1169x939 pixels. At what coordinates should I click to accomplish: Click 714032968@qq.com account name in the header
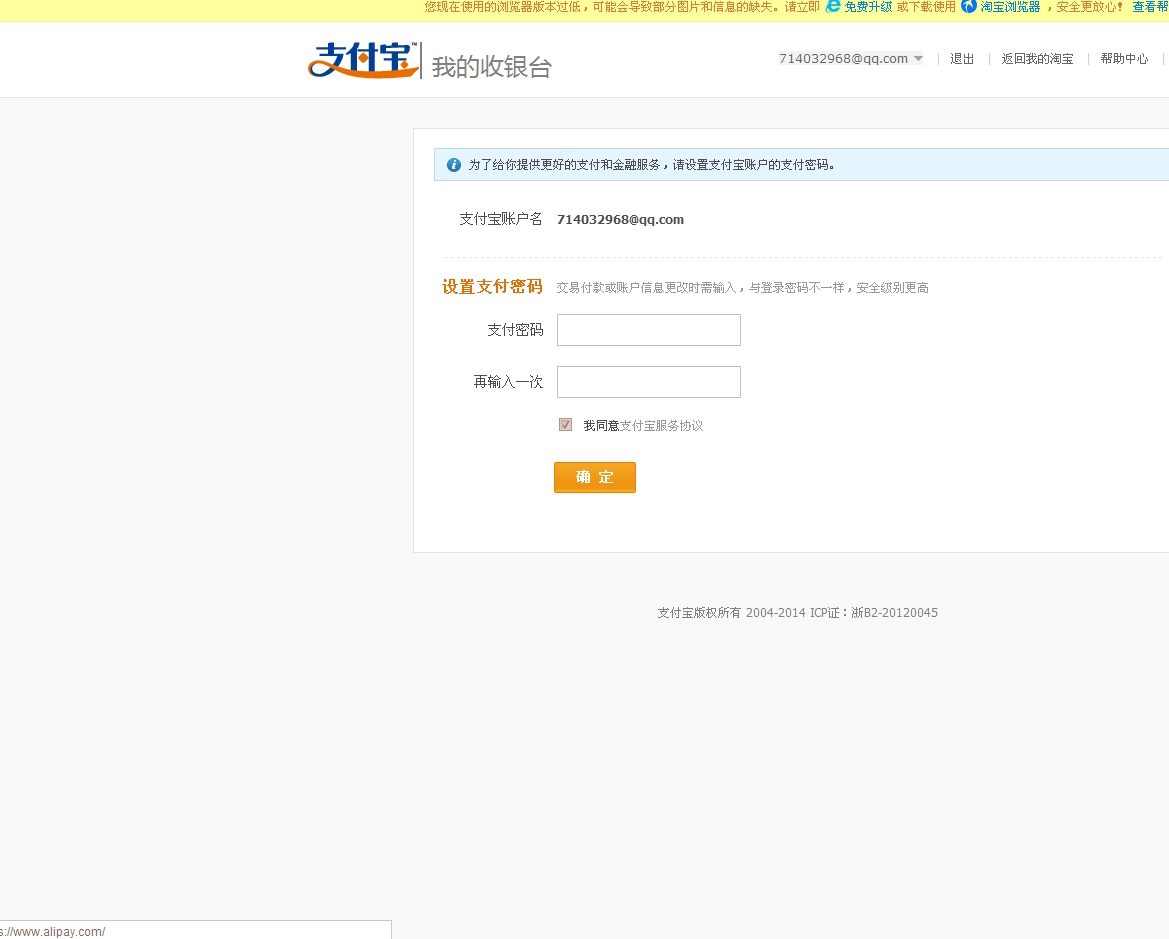coord(843,58)
